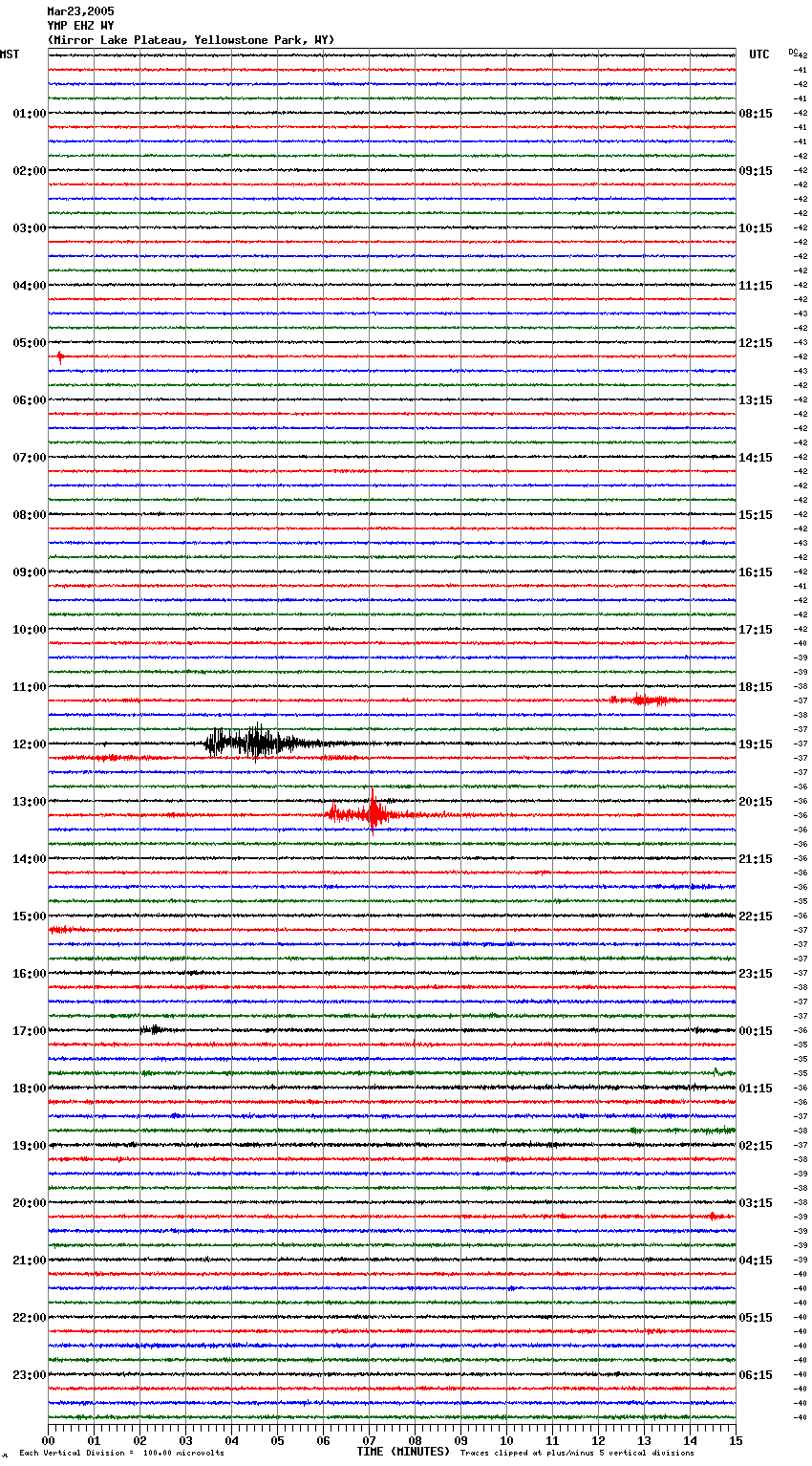Click the Mirror Lake Plateau location title
Screen dimensions: 812x1466
[x=191, y=40]
